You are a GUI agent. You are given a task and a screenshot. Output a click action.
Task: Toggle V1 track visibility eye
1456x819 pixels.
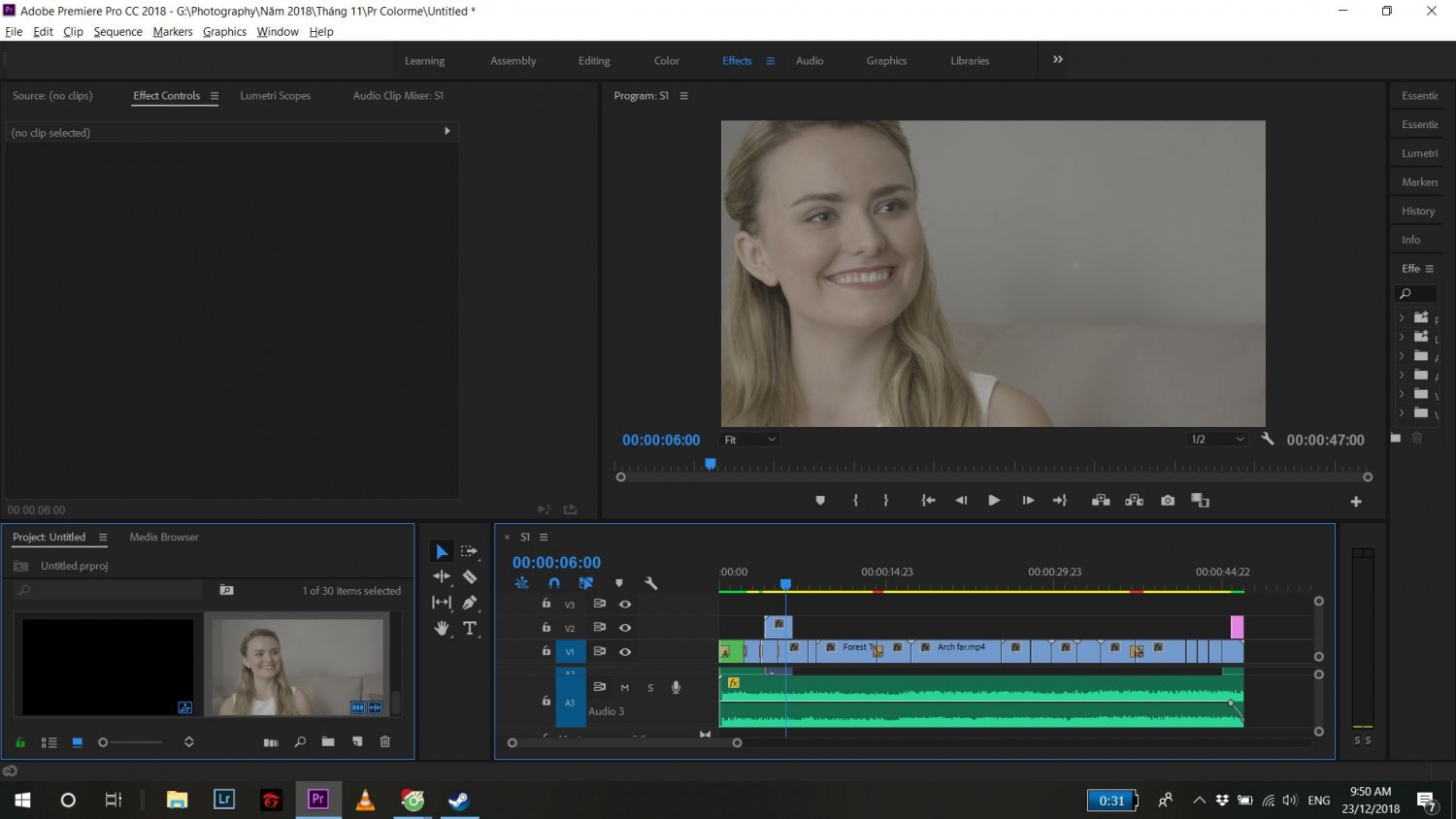pyautogui.click(x=625, y=652)
